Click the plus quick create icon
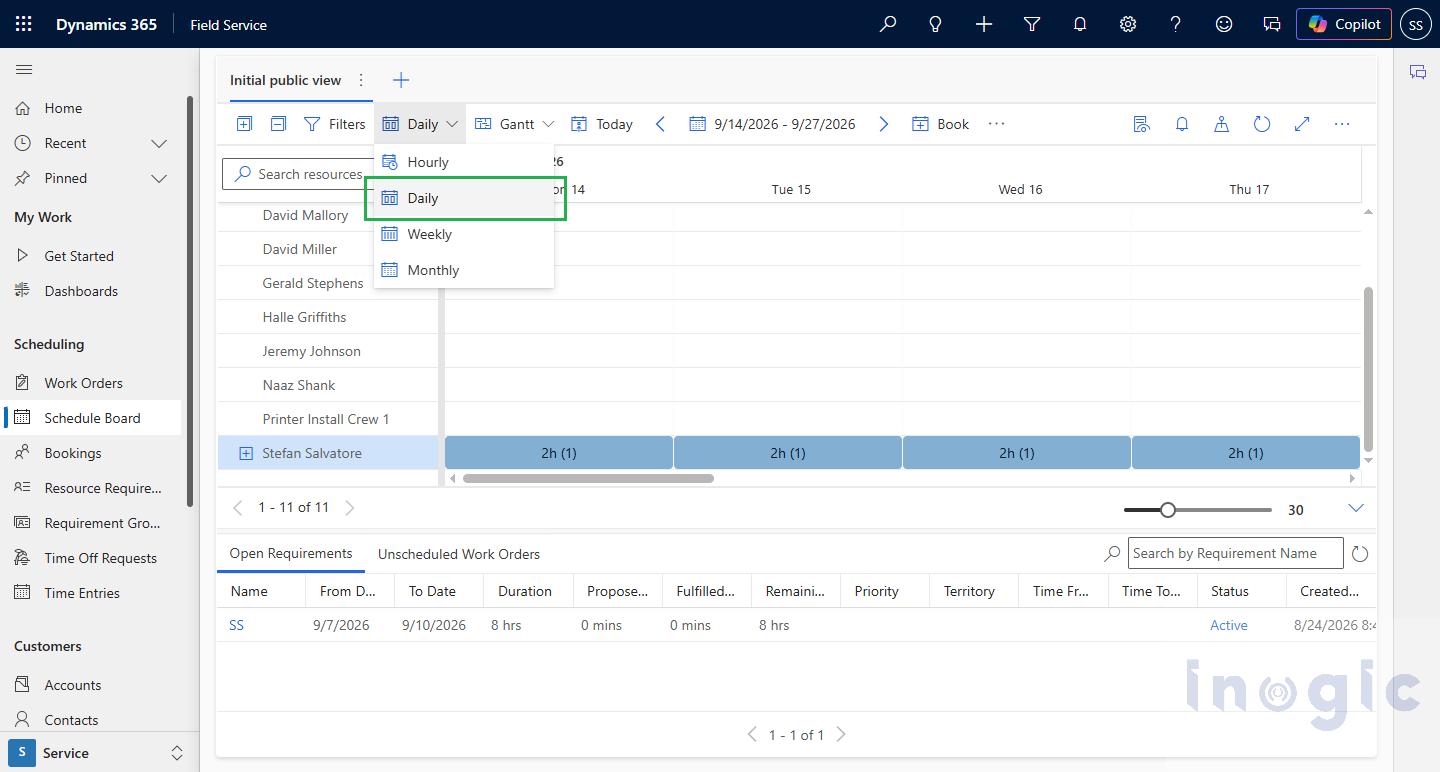The height and width of the screenshot is (772, 1440). [983, 24]
